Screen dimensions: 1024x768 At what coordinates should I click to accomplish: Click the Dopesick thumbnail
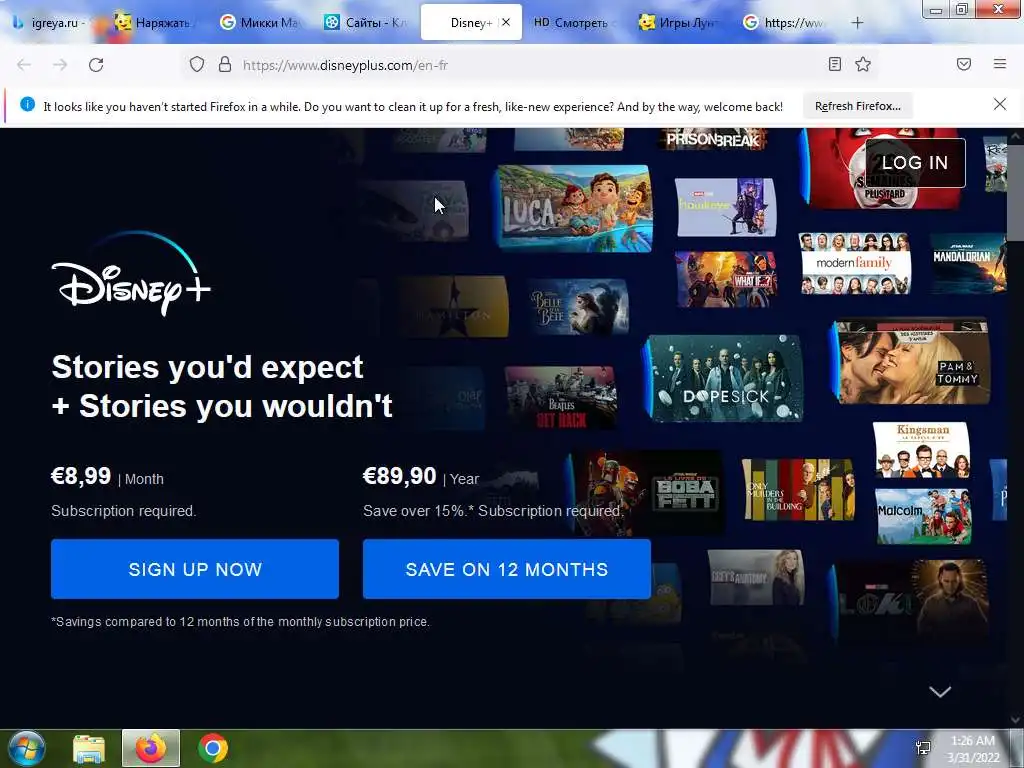pyautogui.click(x=724, y=378)
